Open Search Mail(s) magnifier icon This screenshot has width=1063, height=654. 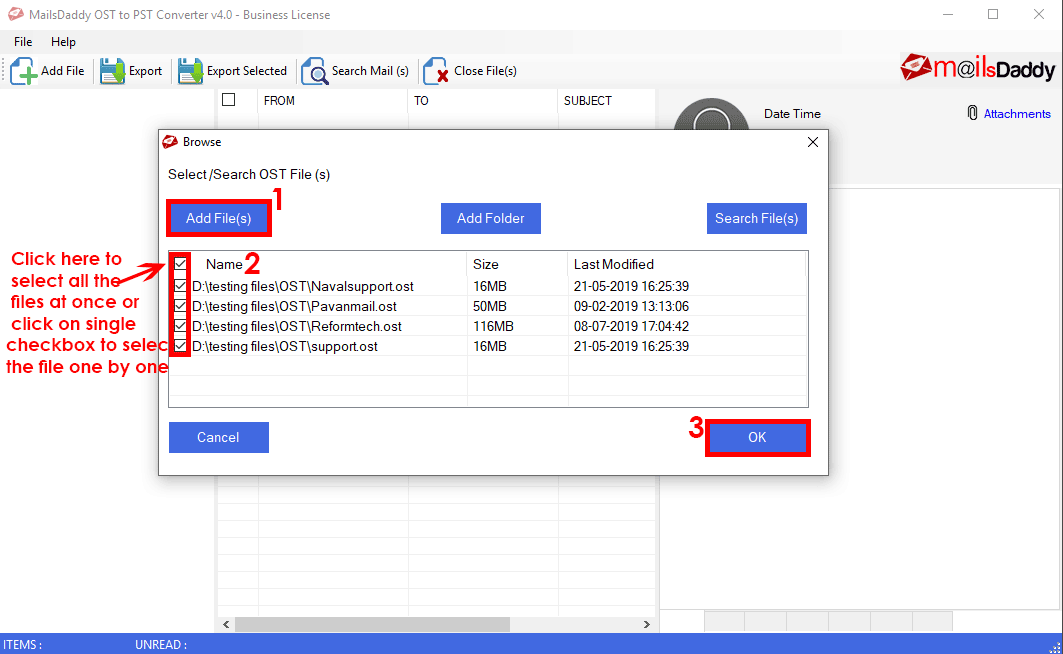[315, 72]
